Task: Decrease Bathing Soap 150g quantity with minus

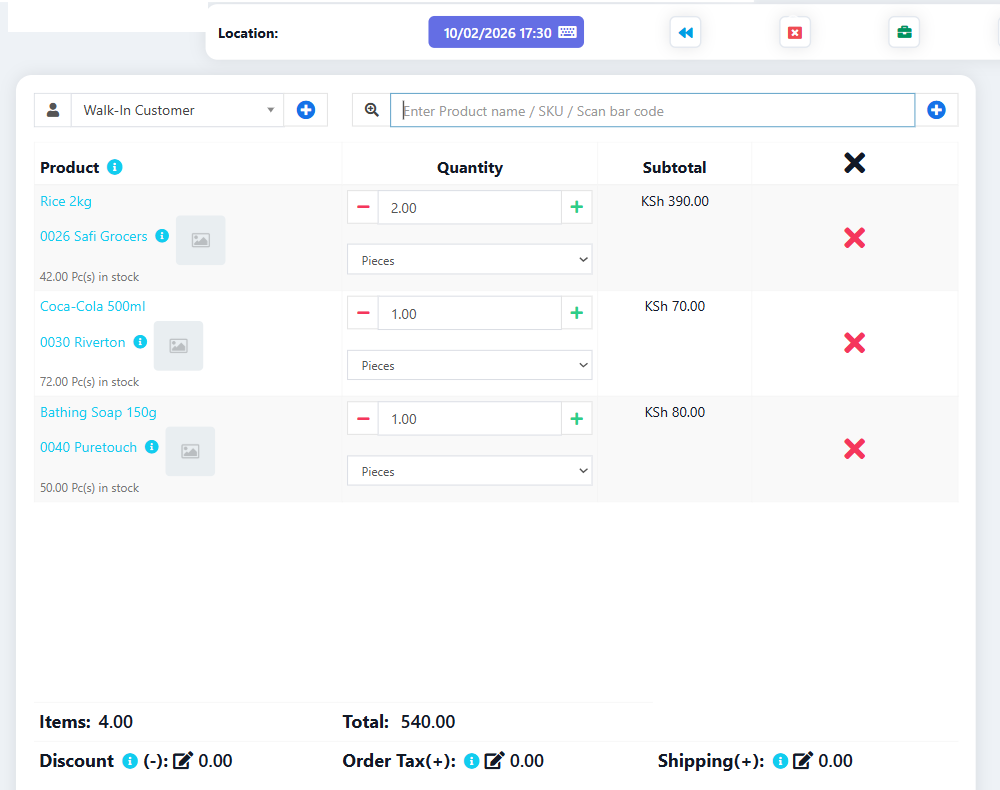Action: coord(363,419)
